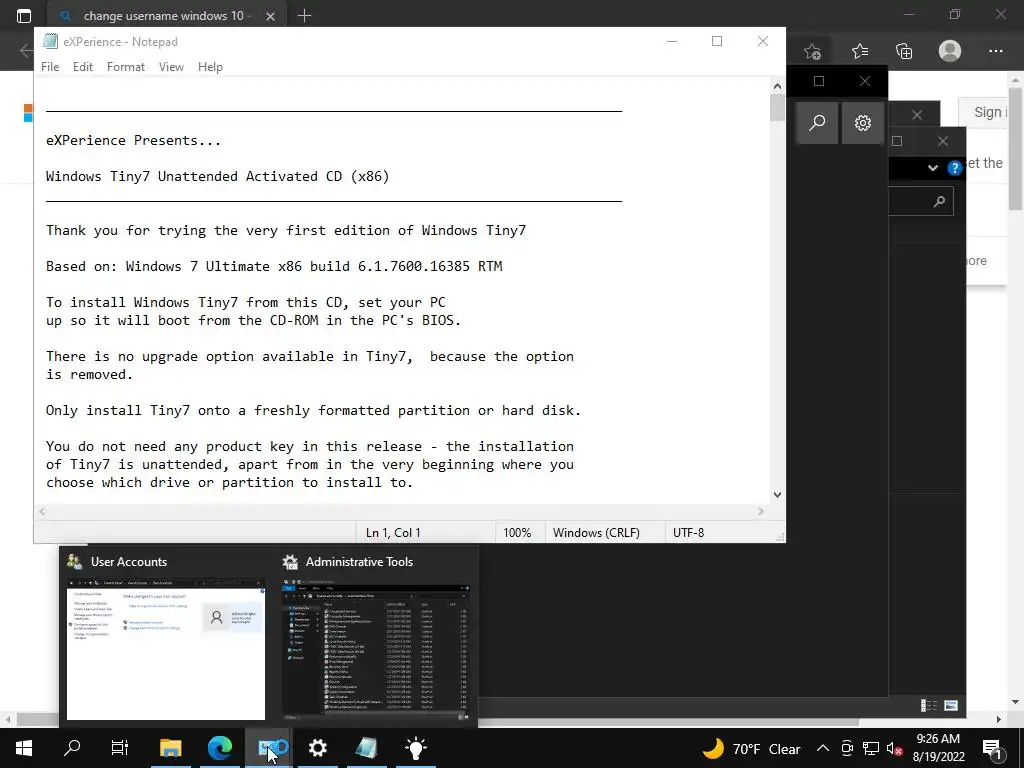Open Notepad's Edit menu
Viewport: 1024px width, 768px height.
82,67
